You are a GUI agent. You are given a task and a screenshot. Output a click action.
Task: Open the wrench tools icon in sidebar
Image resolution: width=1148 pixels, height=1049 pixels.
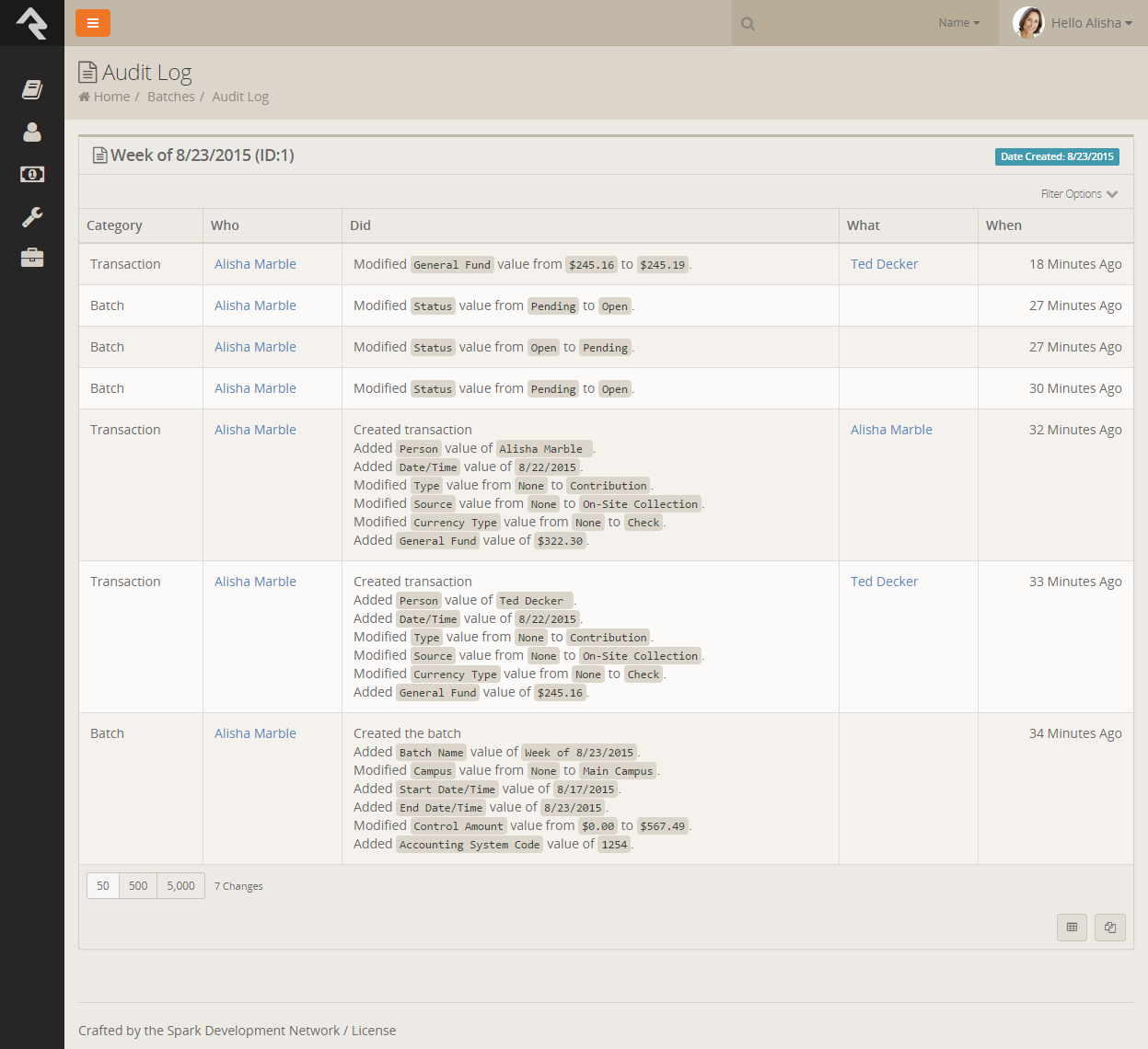tap(32, 217)
